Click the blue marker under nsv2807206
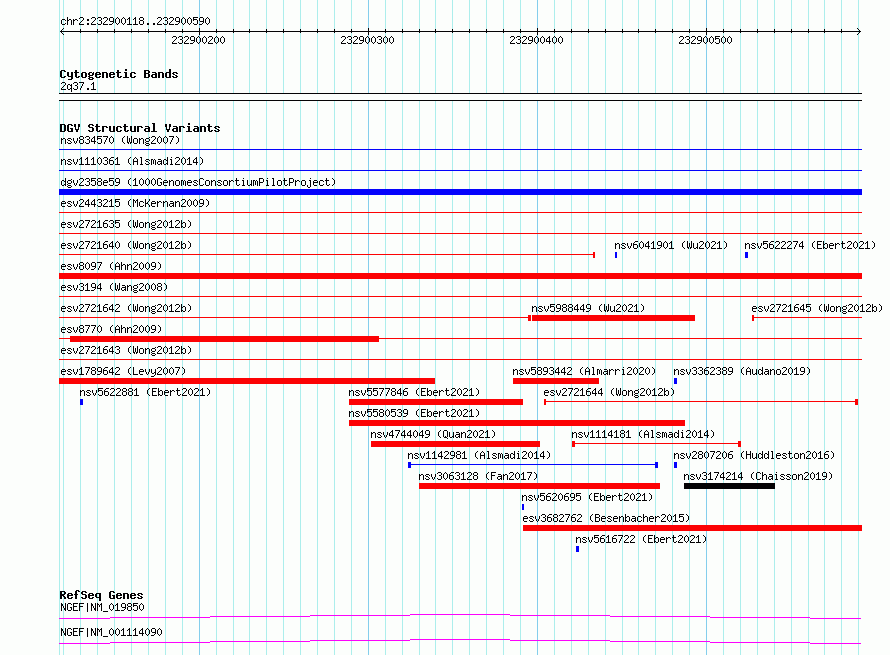Screen dimensions: 890x655 coord(675,465)
